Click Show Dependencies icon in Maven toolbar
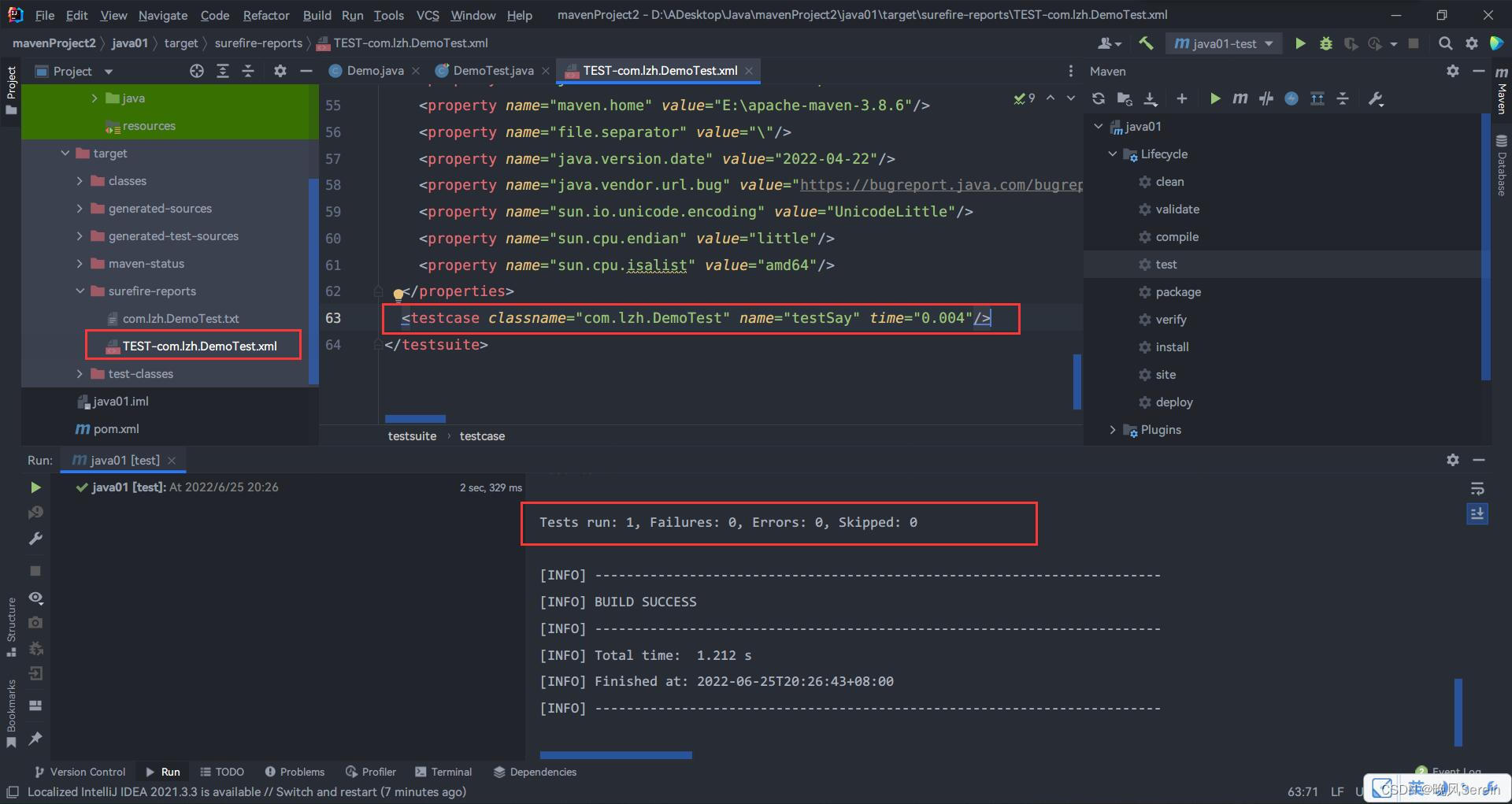The height and width of the screenshot is (804, 1512). coord(1317,98)
